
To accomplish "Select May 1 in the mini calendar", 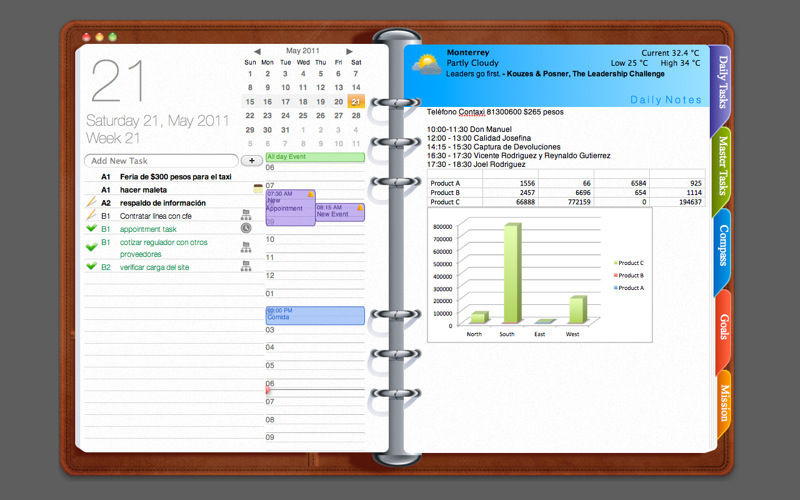I will tap(250, 73).
